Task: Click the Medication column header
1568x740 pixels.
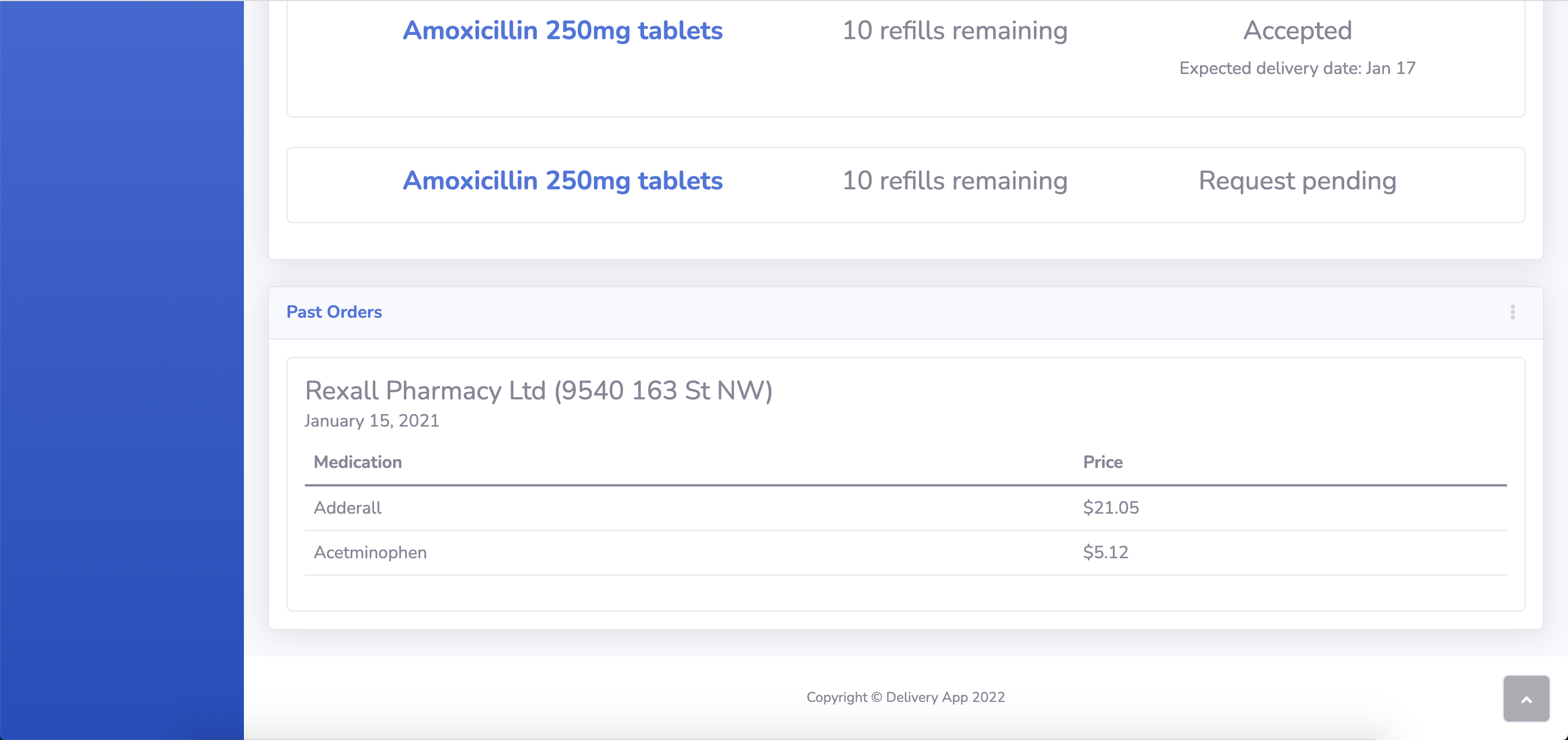Action: (357, 462)
